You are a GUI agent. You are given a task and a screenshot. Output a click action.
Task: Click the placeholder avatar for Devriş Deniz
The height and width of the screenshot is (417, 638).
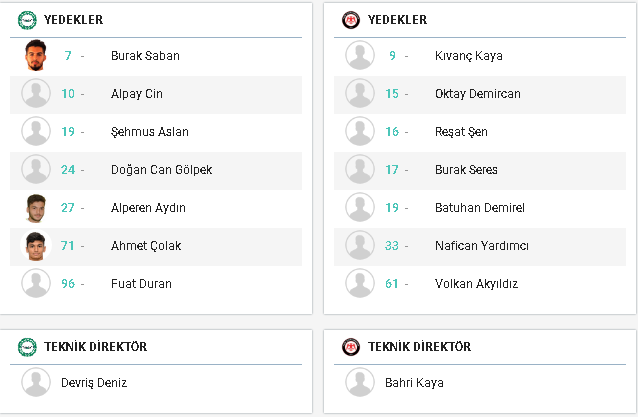36,382
